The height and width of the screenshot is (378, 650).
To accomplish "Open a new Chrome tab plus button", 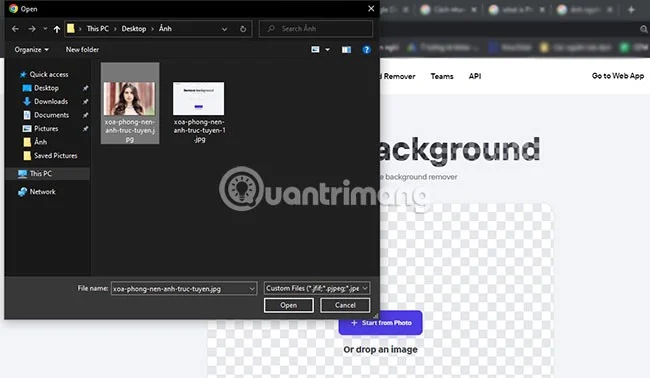I will point(631,10).
